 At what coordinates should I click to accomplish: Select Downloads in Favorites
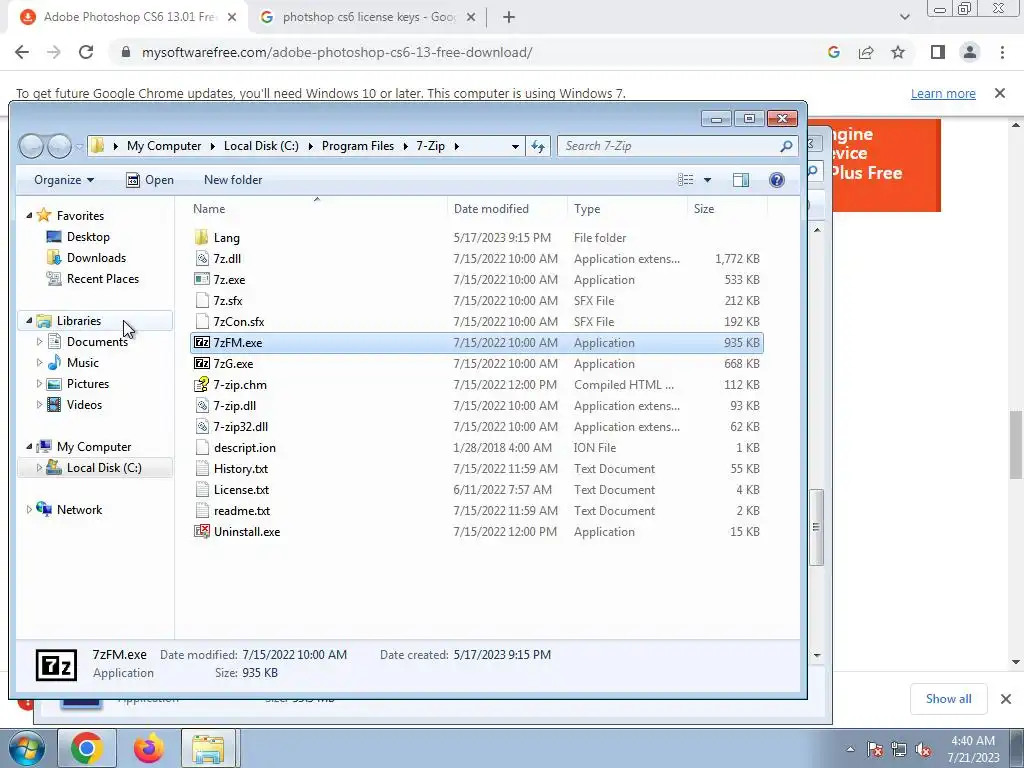coord(96,257)
